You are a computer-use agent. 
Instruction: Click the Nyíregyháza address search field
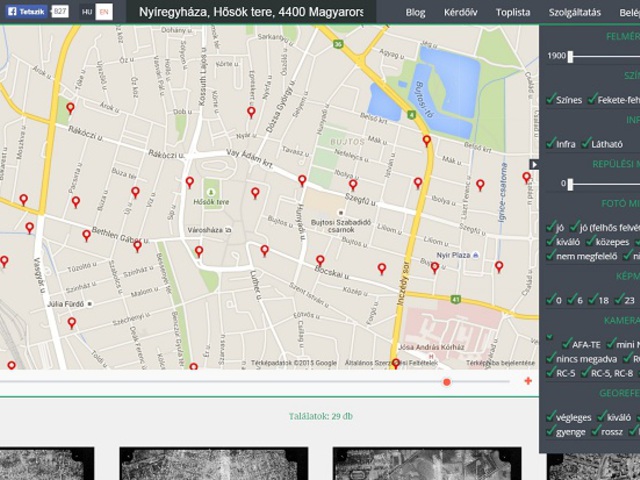click(251, 12)
